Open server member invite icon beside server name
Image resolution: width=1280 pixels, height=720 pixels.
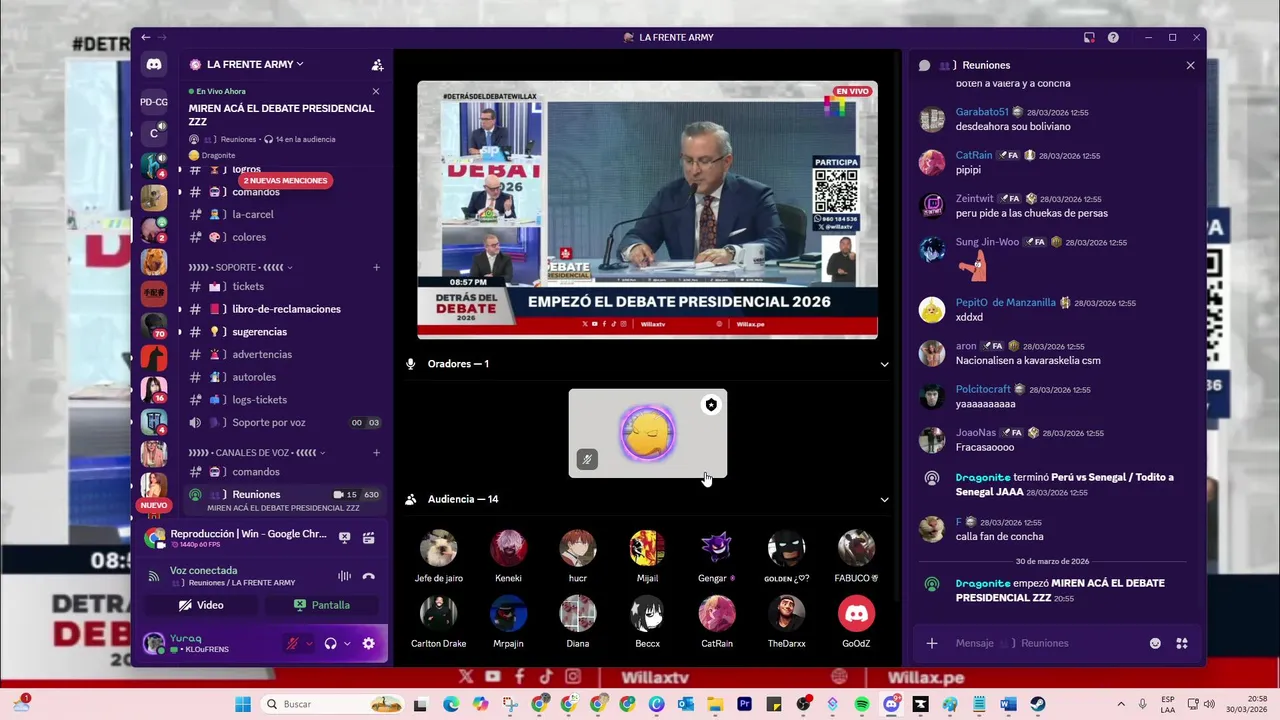point(377,65)
